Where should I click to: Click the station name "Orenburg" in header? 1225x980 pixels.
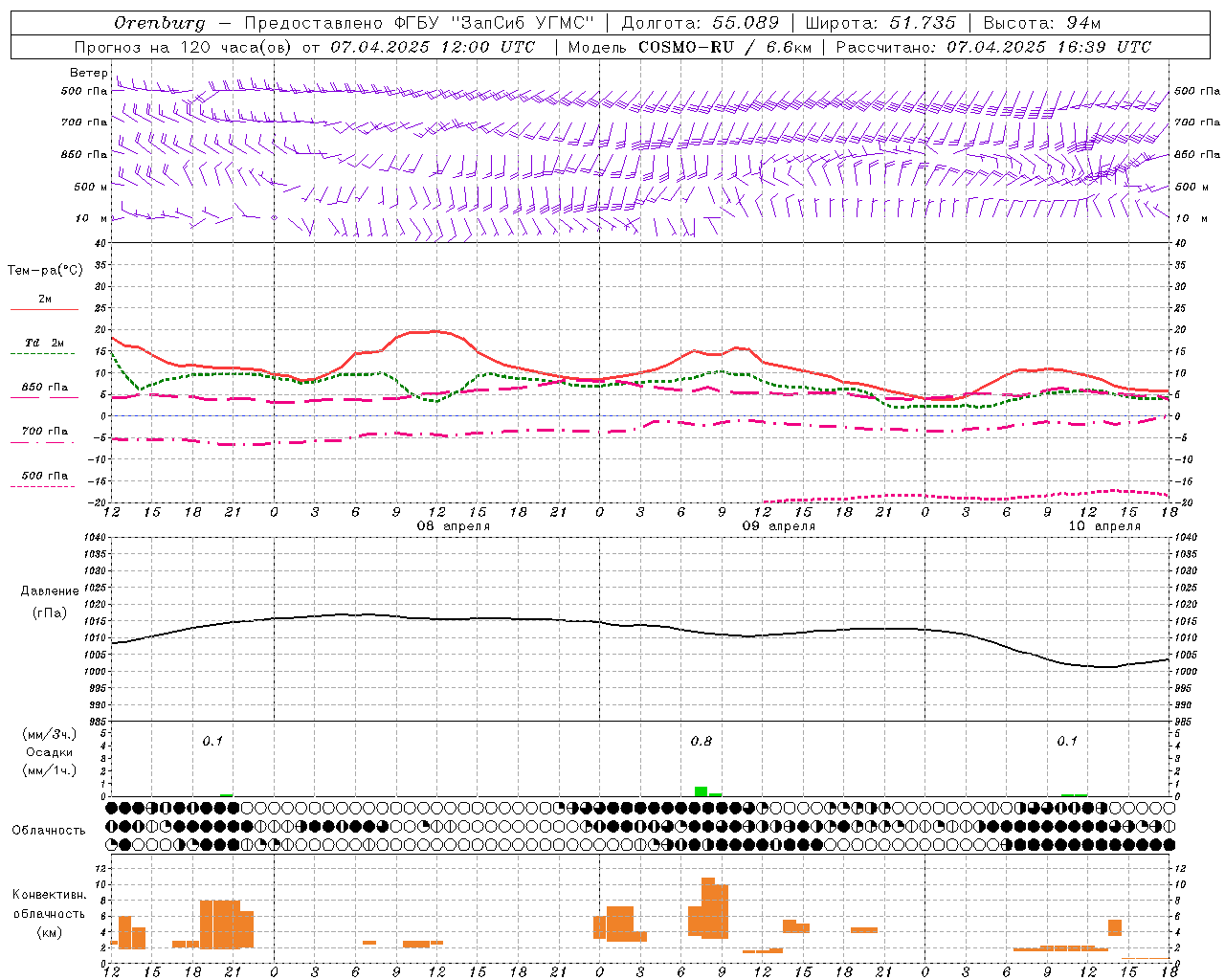[x=160, y=23]
